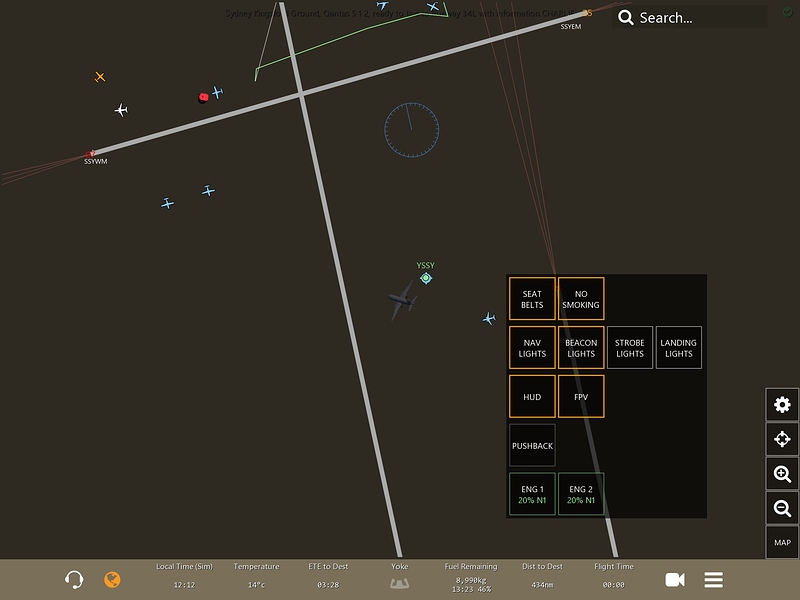Select the YSSY airport marker
The width and height of the screenshot is (800, 600).
coord(426,278)
